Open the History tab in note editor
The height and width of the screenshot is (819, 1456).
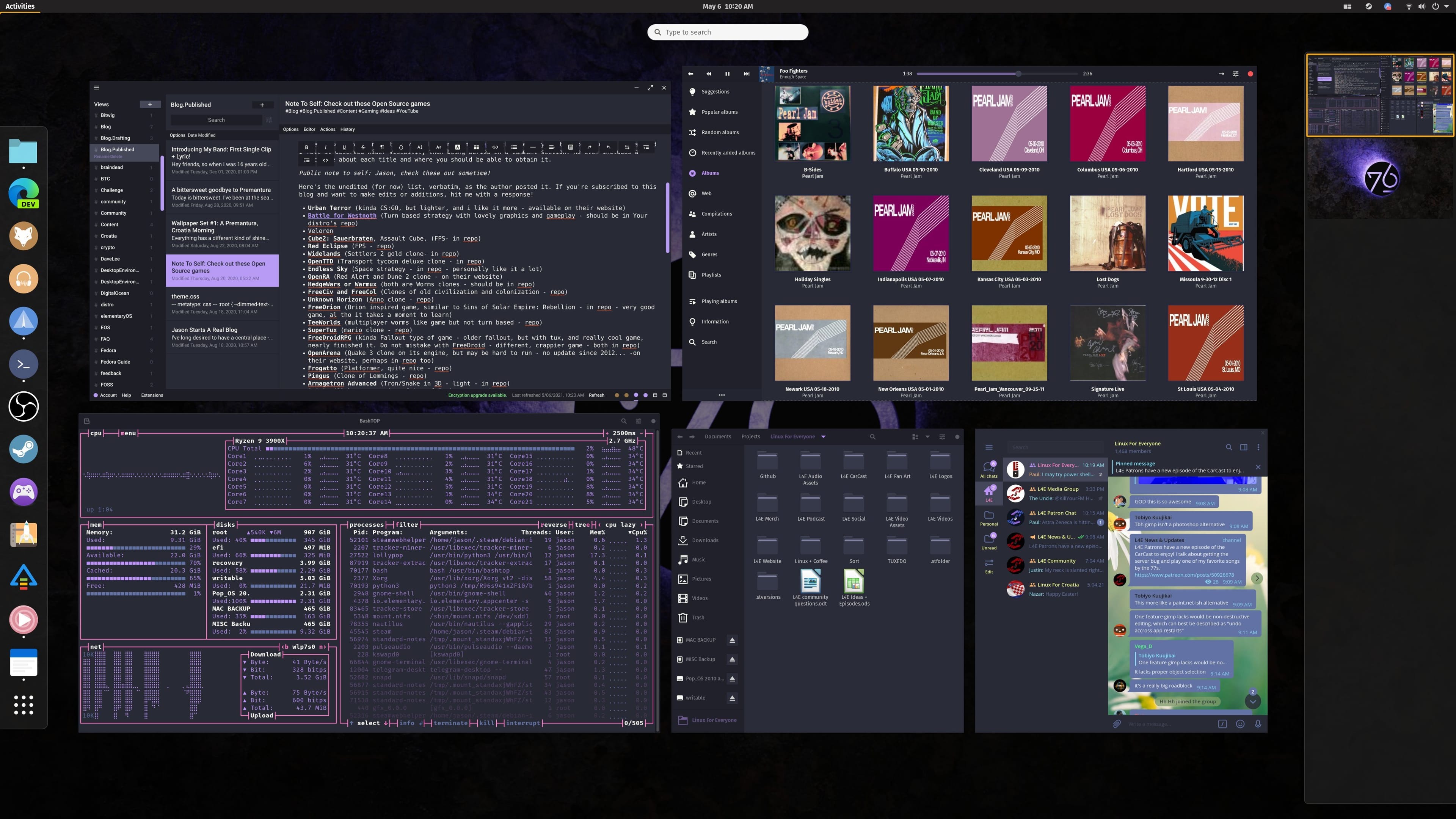[347, 129]
